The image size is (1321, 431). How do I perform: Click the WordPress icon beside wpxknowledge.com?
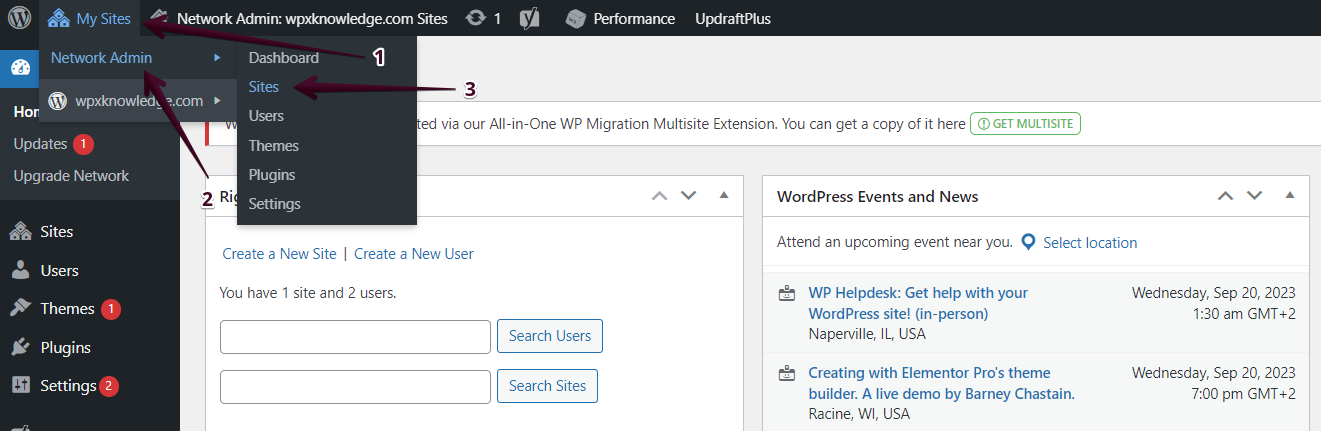[59, 101]
